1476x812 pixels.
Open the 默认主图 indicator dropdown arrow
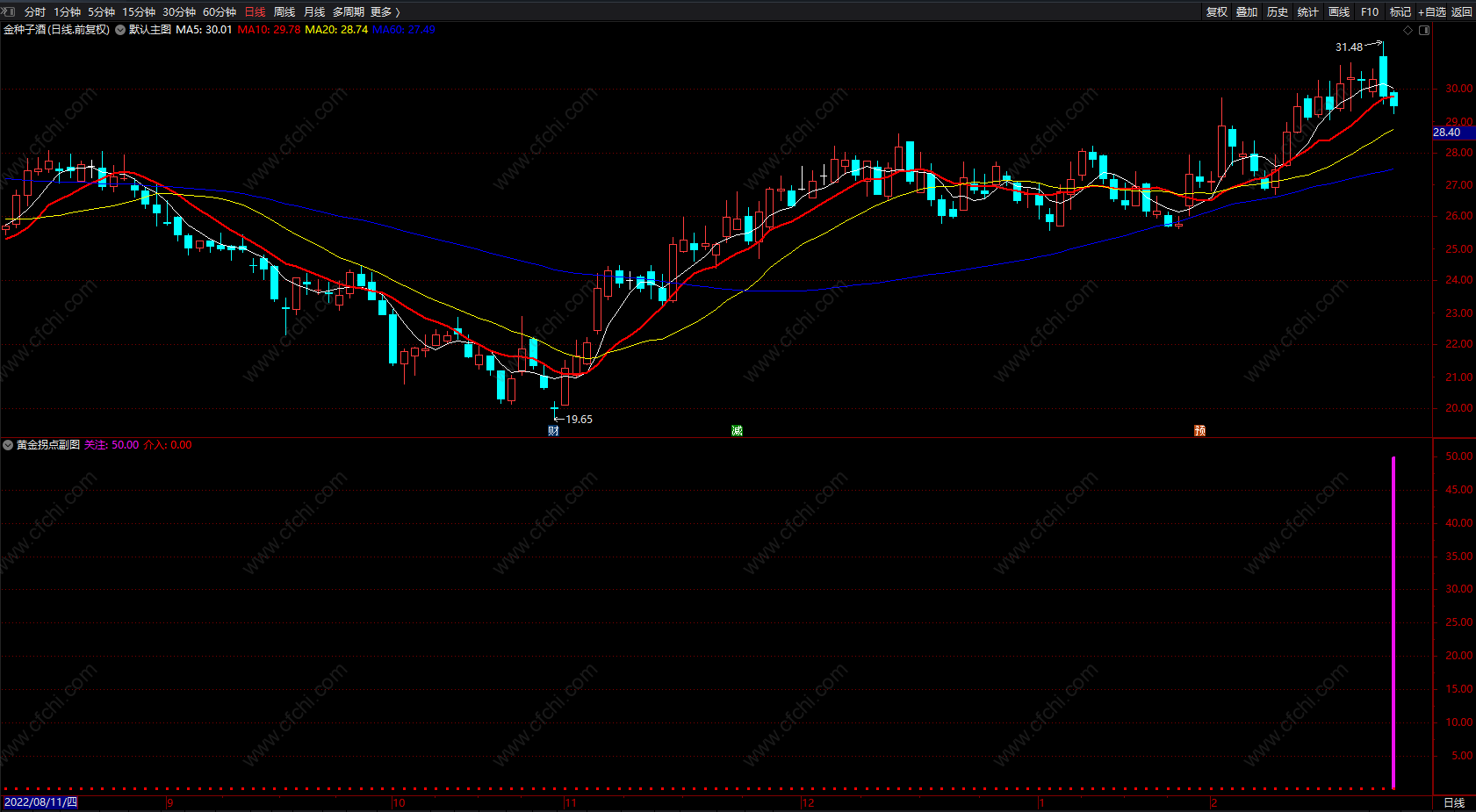(120, 30)
